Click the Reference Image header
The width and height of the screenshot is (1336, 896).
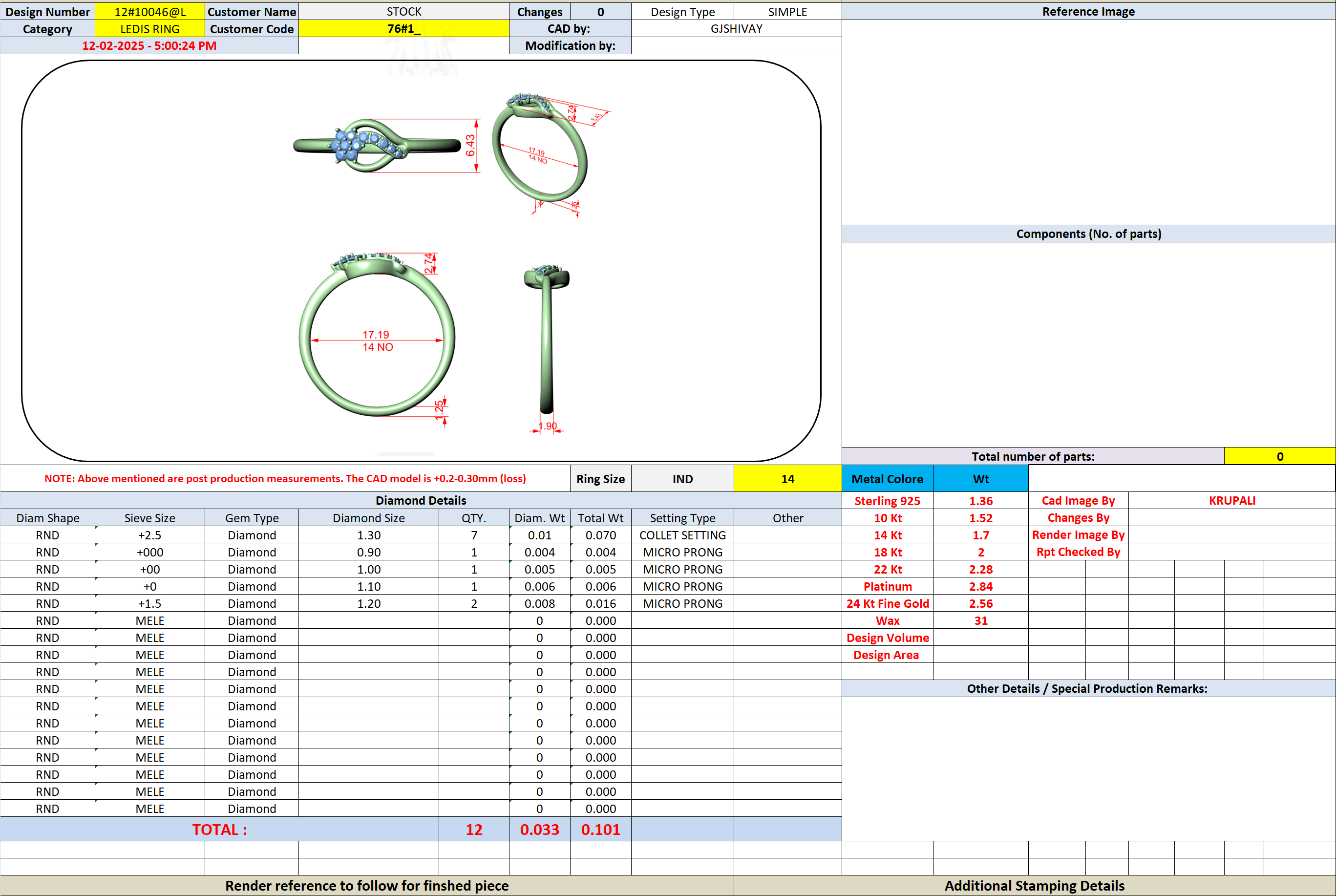pos(1088,11)
